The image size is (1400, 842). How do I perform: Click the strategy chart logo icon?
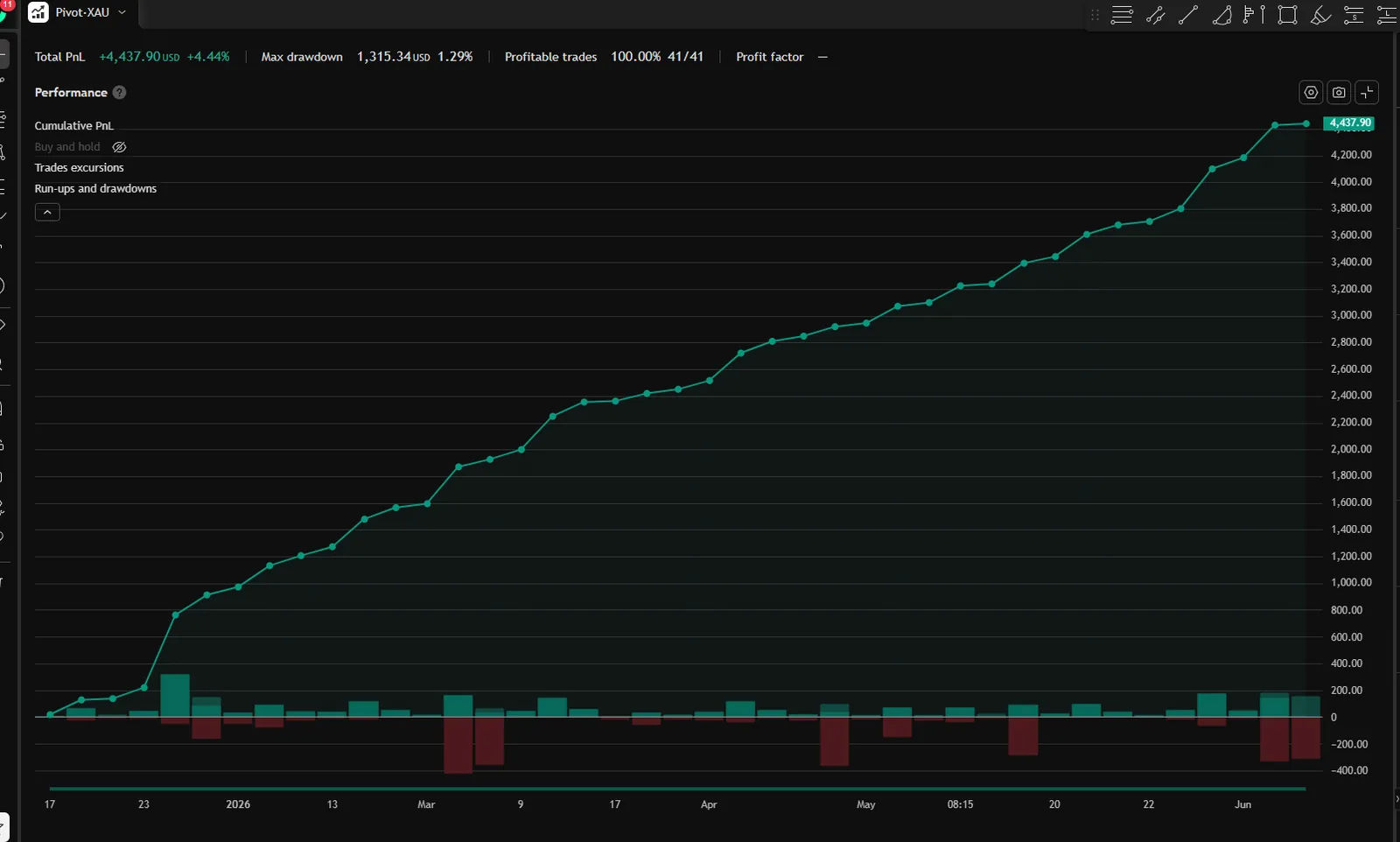click(x=38, y=12)
